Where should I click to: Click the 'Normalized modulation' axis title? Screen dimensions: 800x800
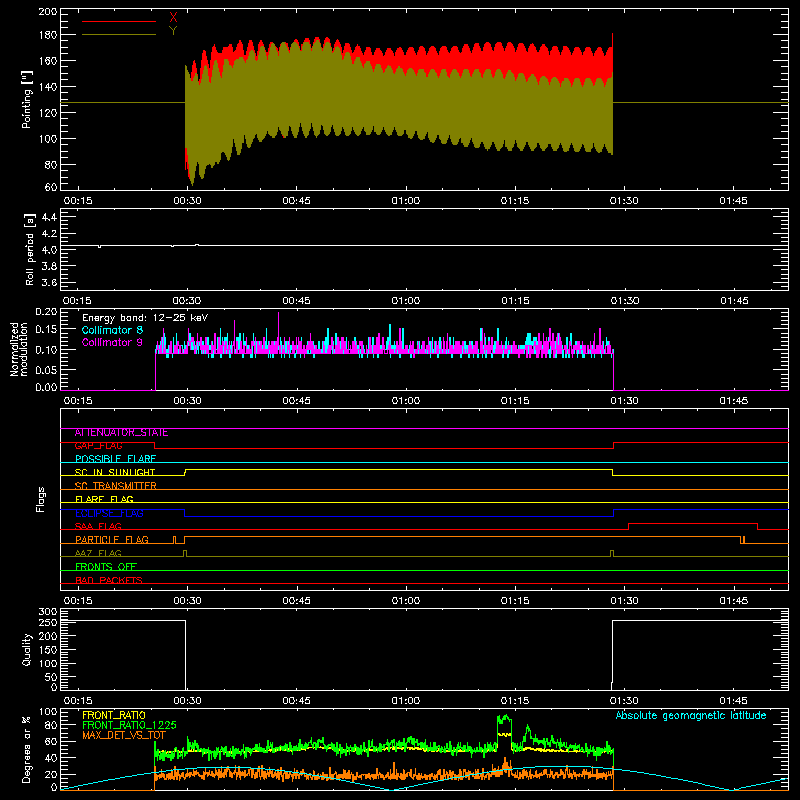click(19, 349)
